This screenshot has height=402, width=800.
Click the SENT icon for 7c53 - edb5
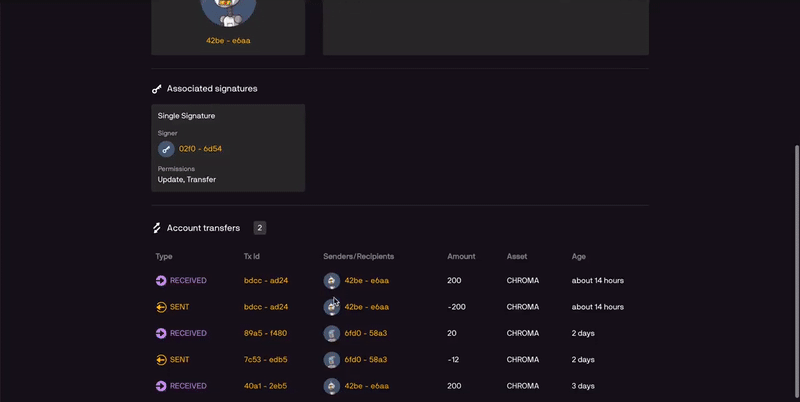click(161, 359)
